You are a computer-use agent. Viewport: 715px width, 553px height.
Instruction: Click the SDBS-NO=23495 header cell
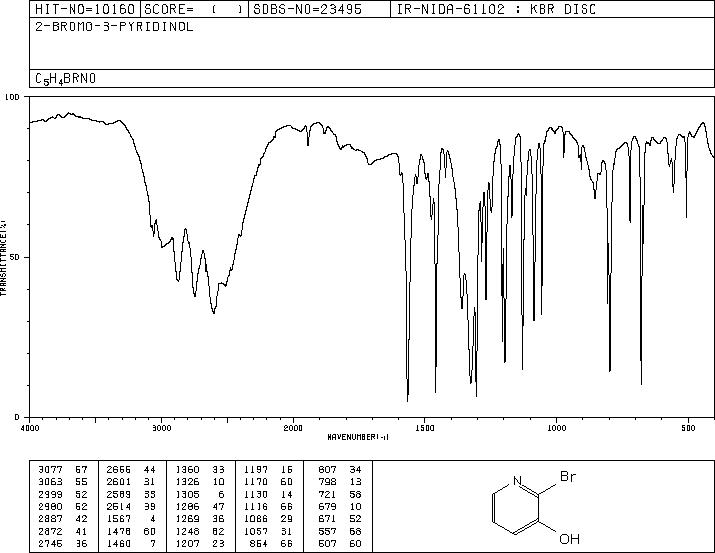(x=319, y=9)
